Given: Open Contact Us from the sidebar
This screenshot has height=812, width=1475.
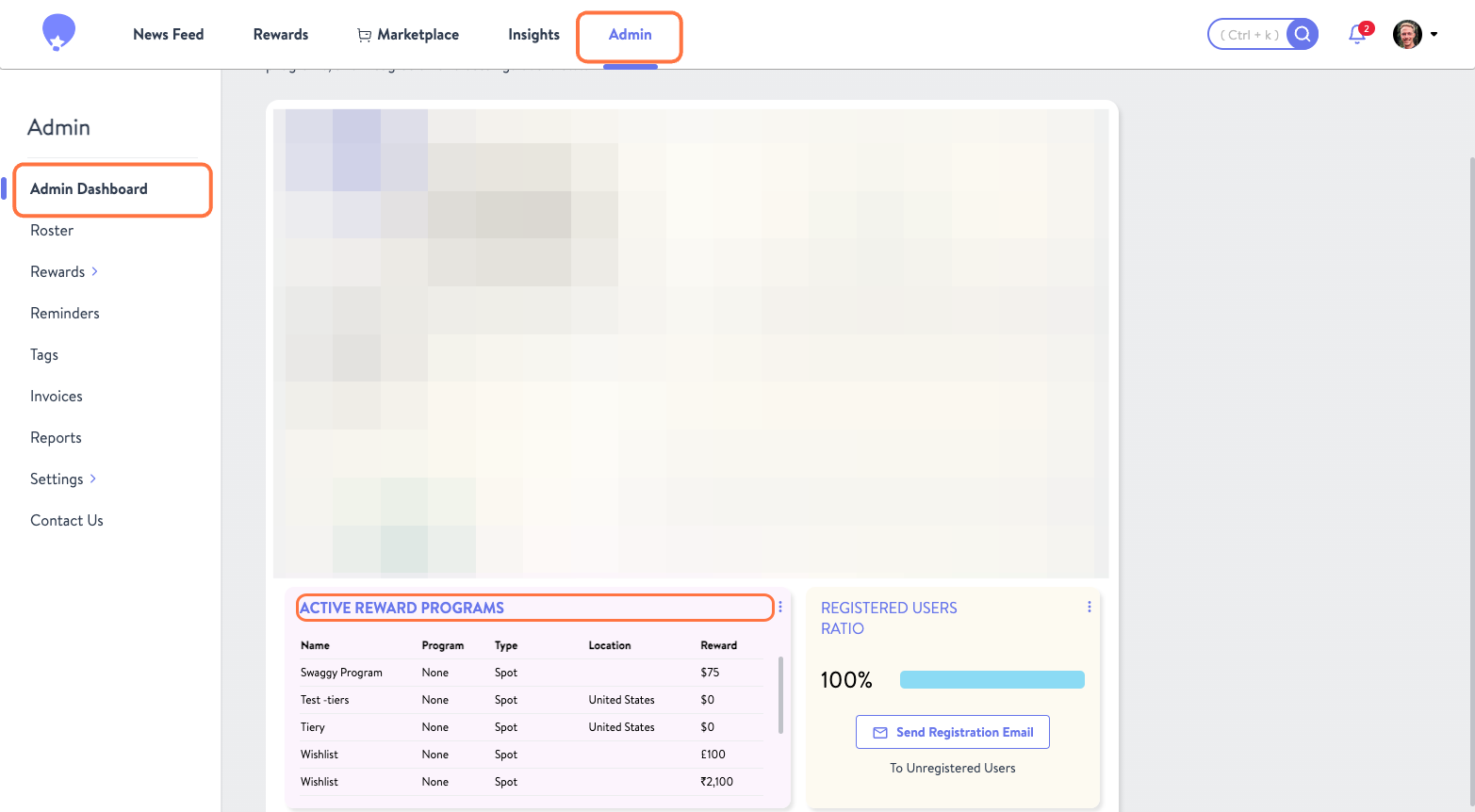Looking at the screenshot, I should coord(66,520).
